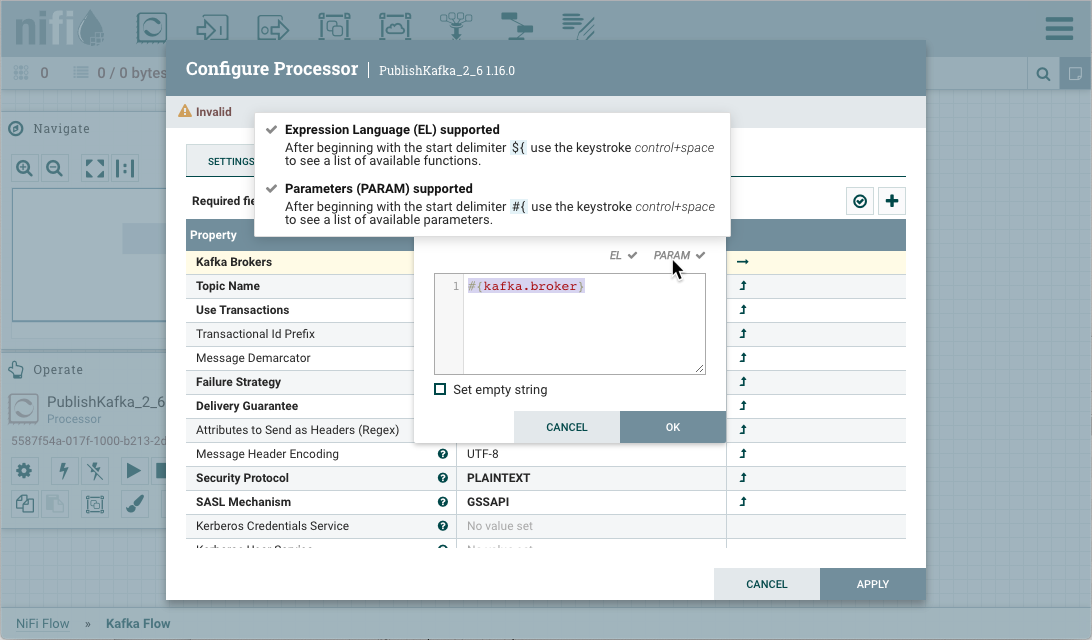This screenshot has width=1092, height=640.
Task: Add a new property with plus icon
Action: pos(891,201)
